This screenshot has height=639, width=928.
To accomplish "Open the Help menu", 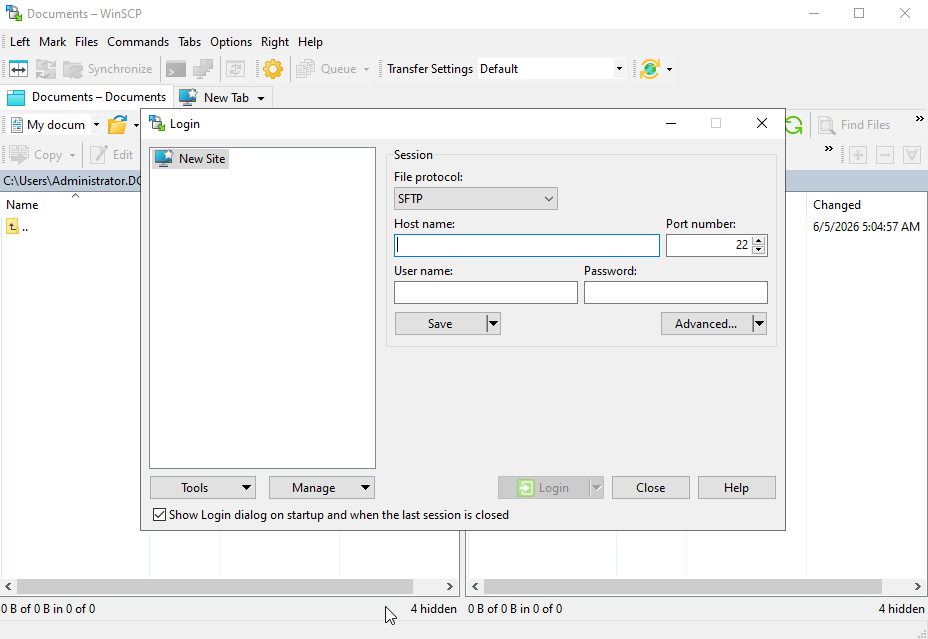I will point(310,42).
